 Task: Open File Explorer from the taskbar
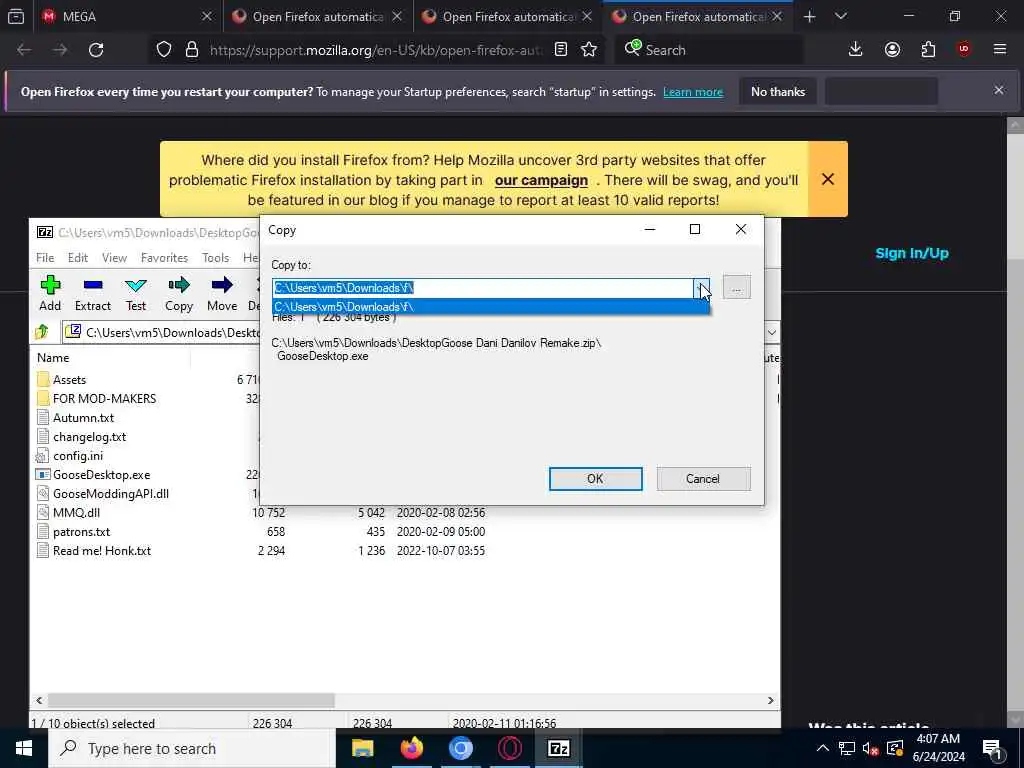(x=362, y=748)
